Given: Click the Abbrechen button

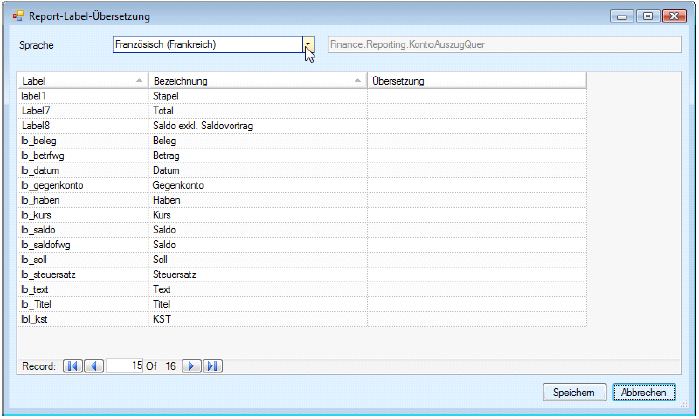Looking at the screenshot, I should coord(644,392).
